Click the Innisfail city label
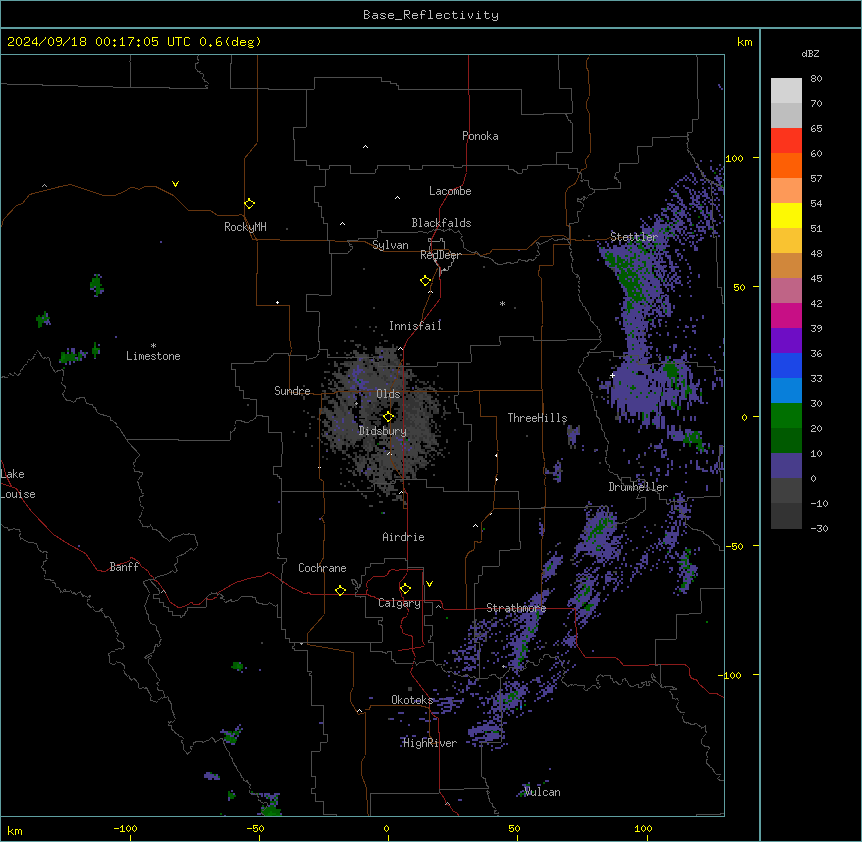Image resolution: width=862 pixels, height=842 pixels. [x=415, y=326]
